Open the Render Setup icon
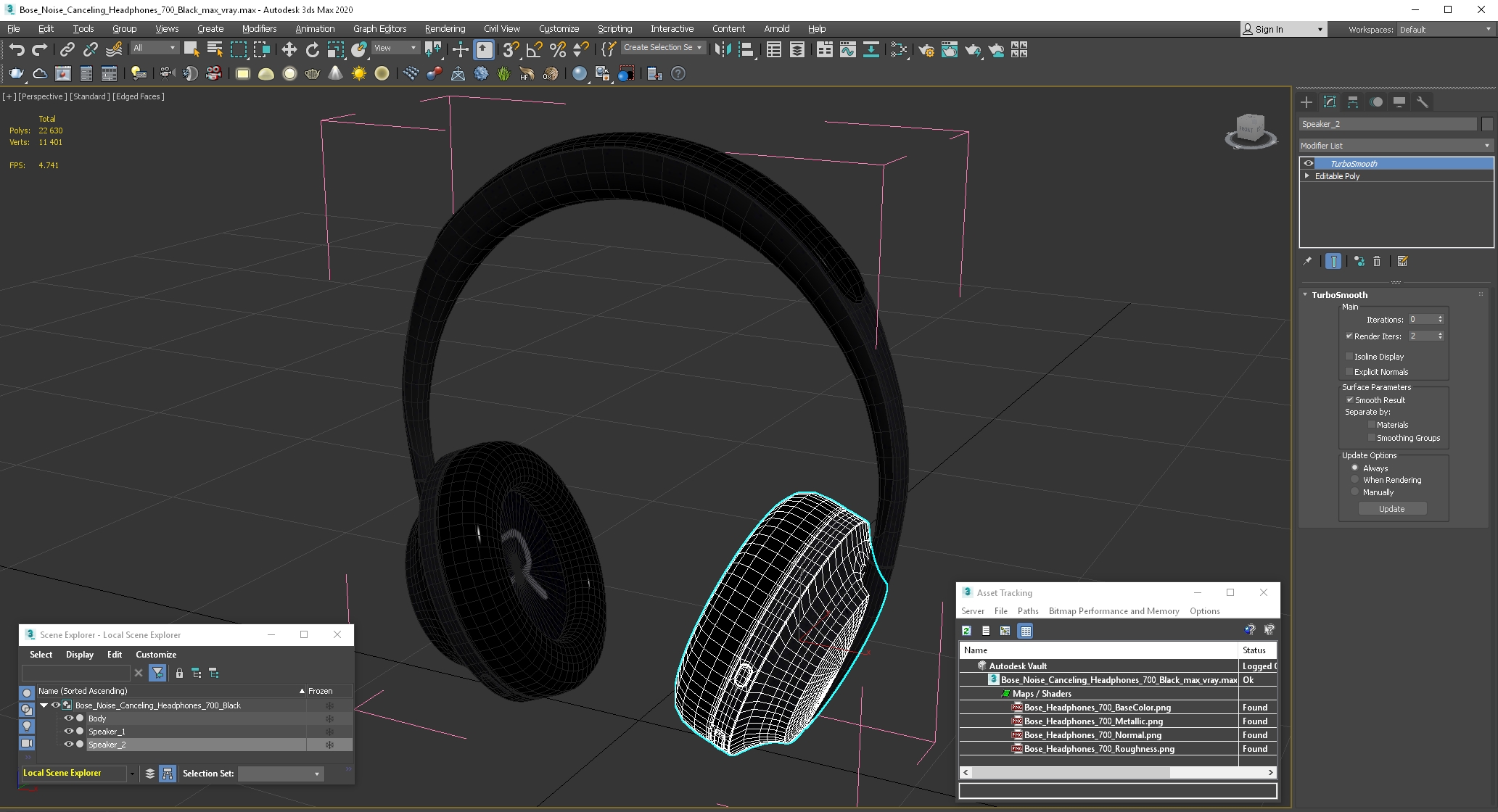1498x812 pixels. point(926,49)
